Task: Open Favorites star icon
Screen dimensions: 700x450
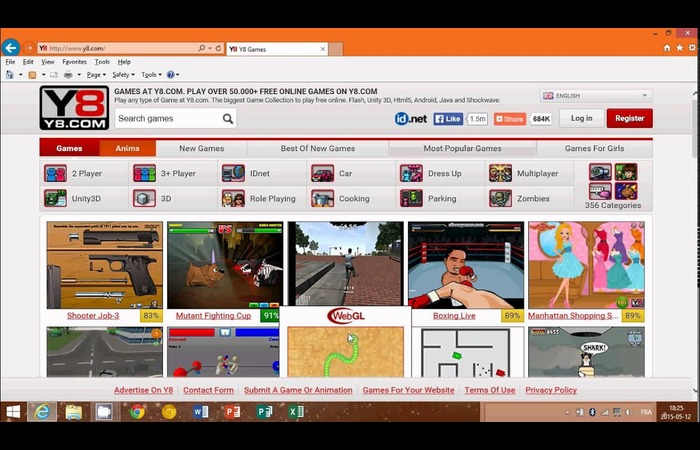Action: point(679,48)
